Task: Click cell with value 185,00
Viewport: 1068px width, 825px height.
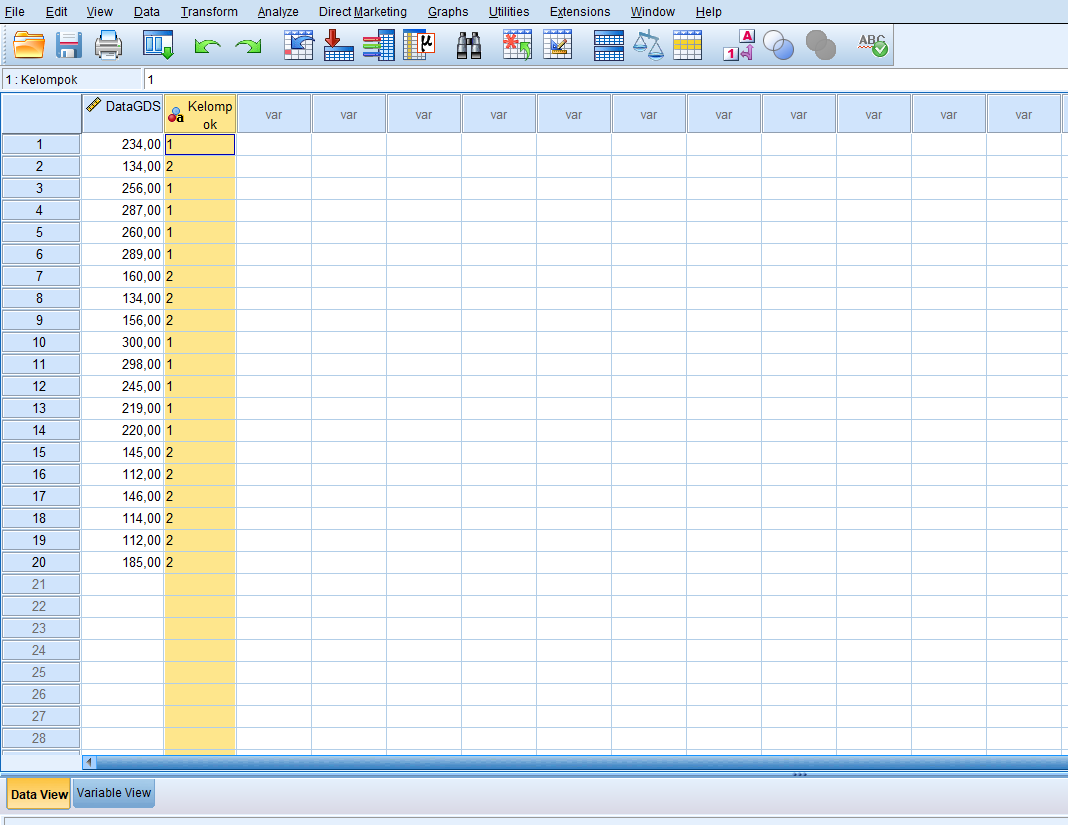Action: pyautogui.click(x=123, y=562)
